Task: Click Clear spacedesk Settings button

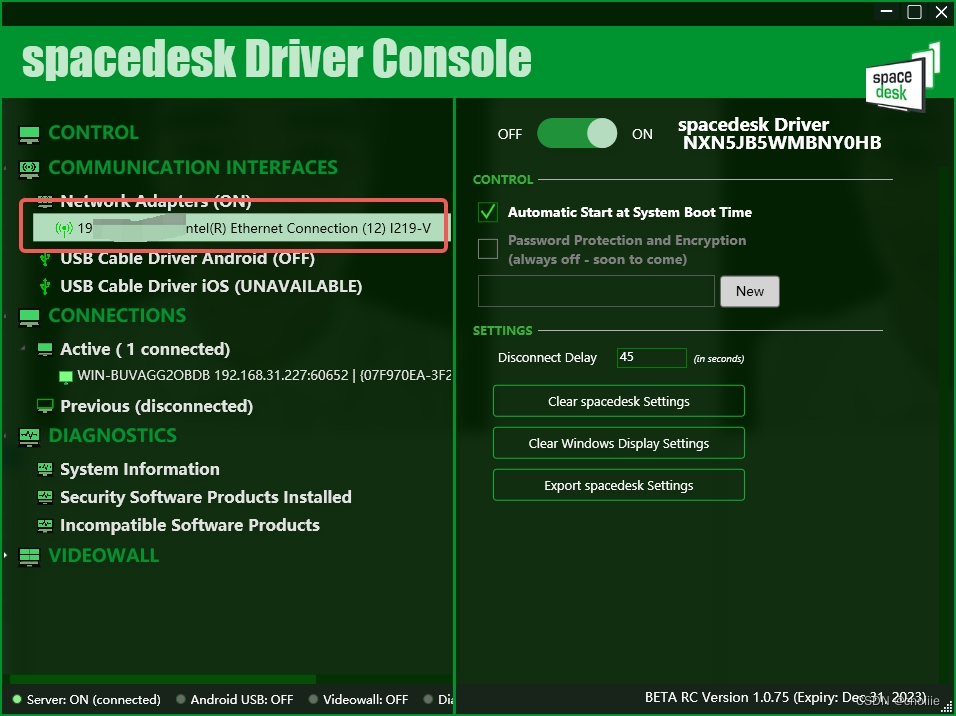Action: [618, 401]
